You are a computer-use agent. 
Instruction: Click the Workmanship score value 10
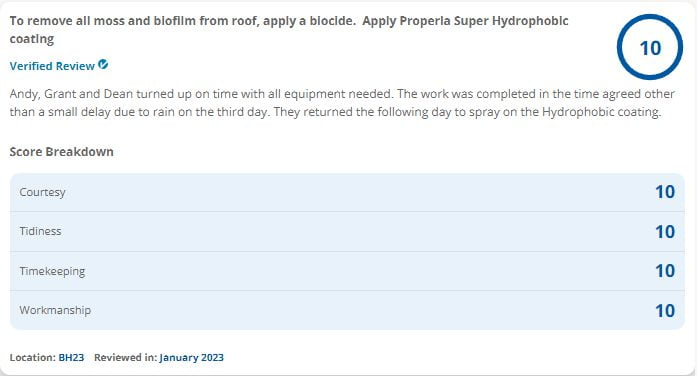pos(665,311)
